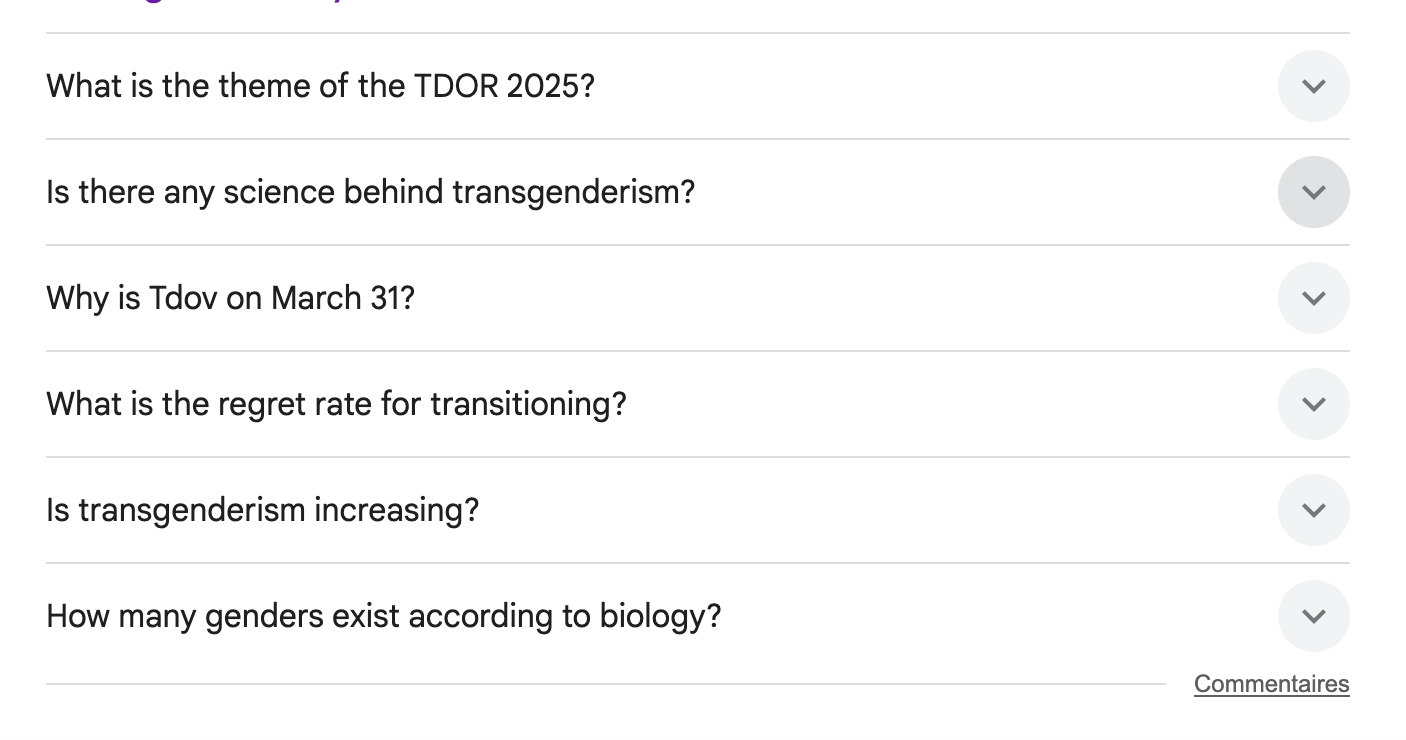The image size is (1406, 740).
Task: Expand the TDOR 2025 theme question chevron
Action: coord(1313,86)
